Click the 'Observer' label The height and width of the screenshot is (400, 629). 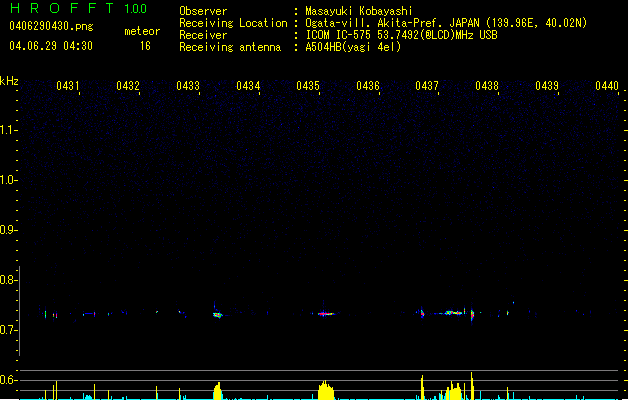click(x=203, y=11)
